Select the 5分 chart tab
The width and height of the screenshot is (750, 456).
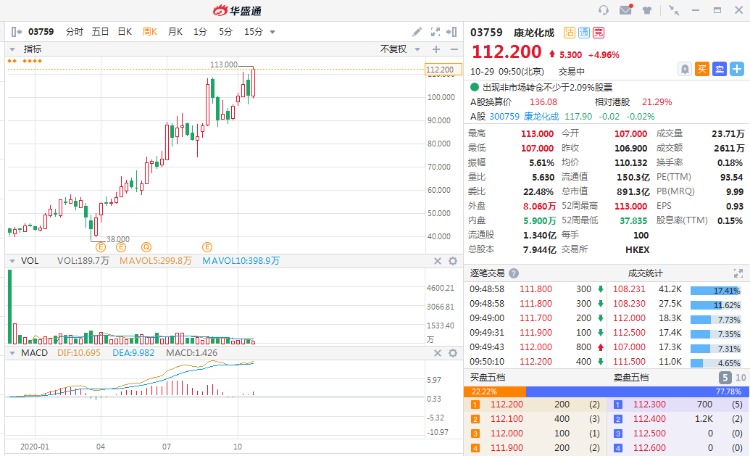225,32
